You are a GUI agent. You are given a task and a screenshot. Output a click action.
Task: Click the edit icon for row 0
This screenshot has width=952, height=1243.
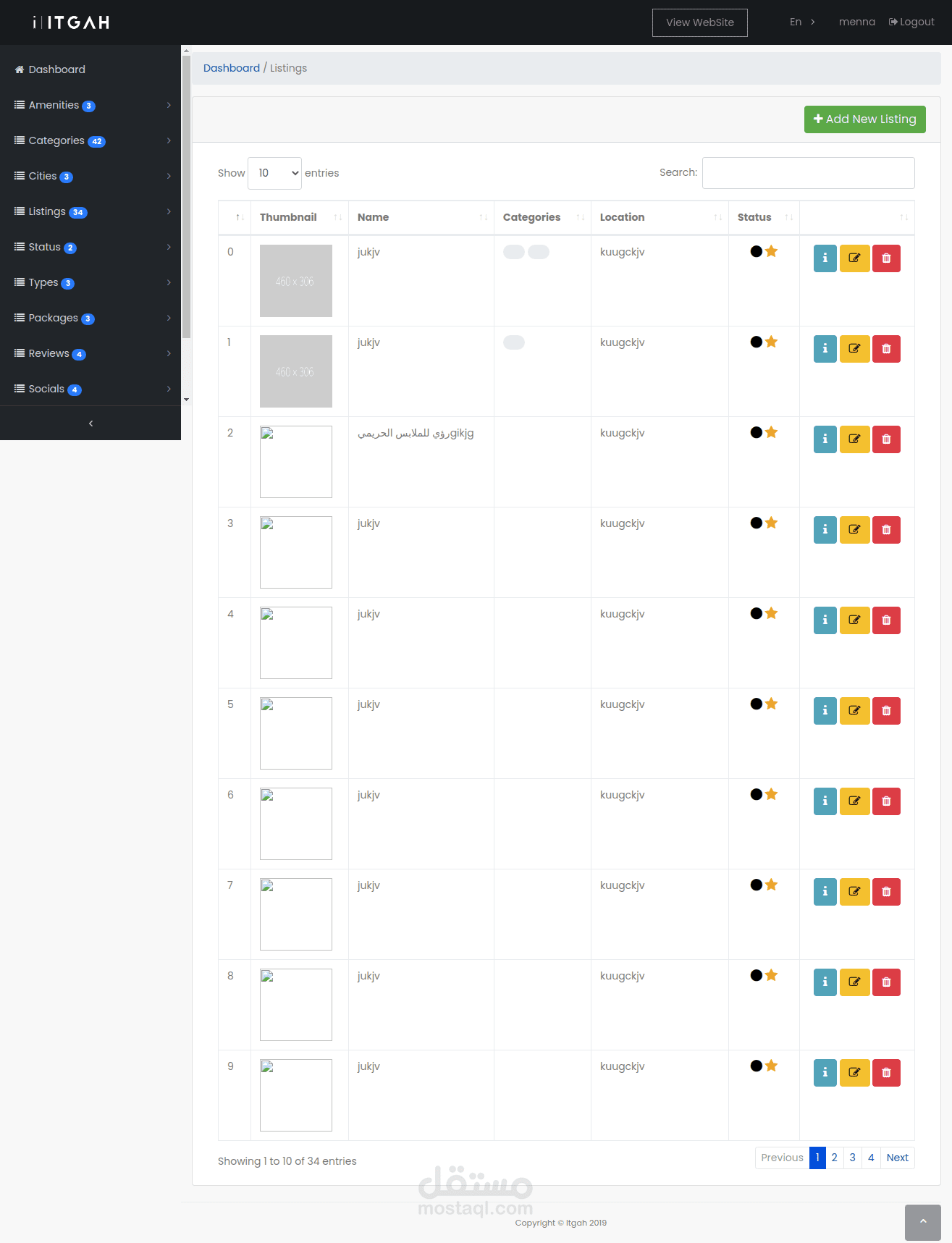(x=854, y=258)
